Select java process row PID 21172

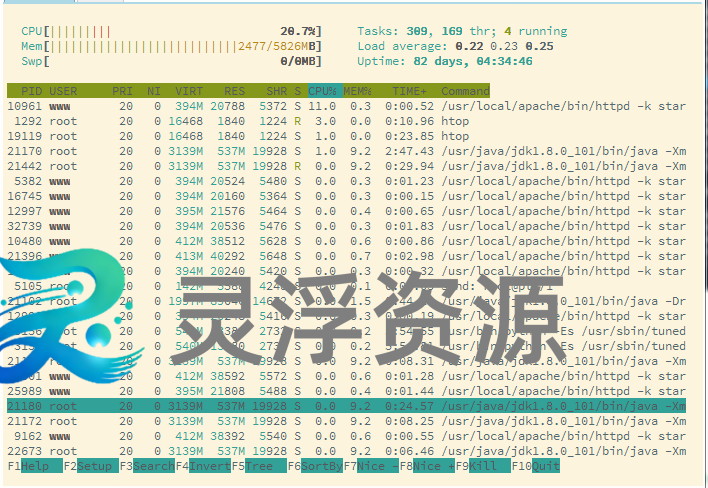click(346, 421)
